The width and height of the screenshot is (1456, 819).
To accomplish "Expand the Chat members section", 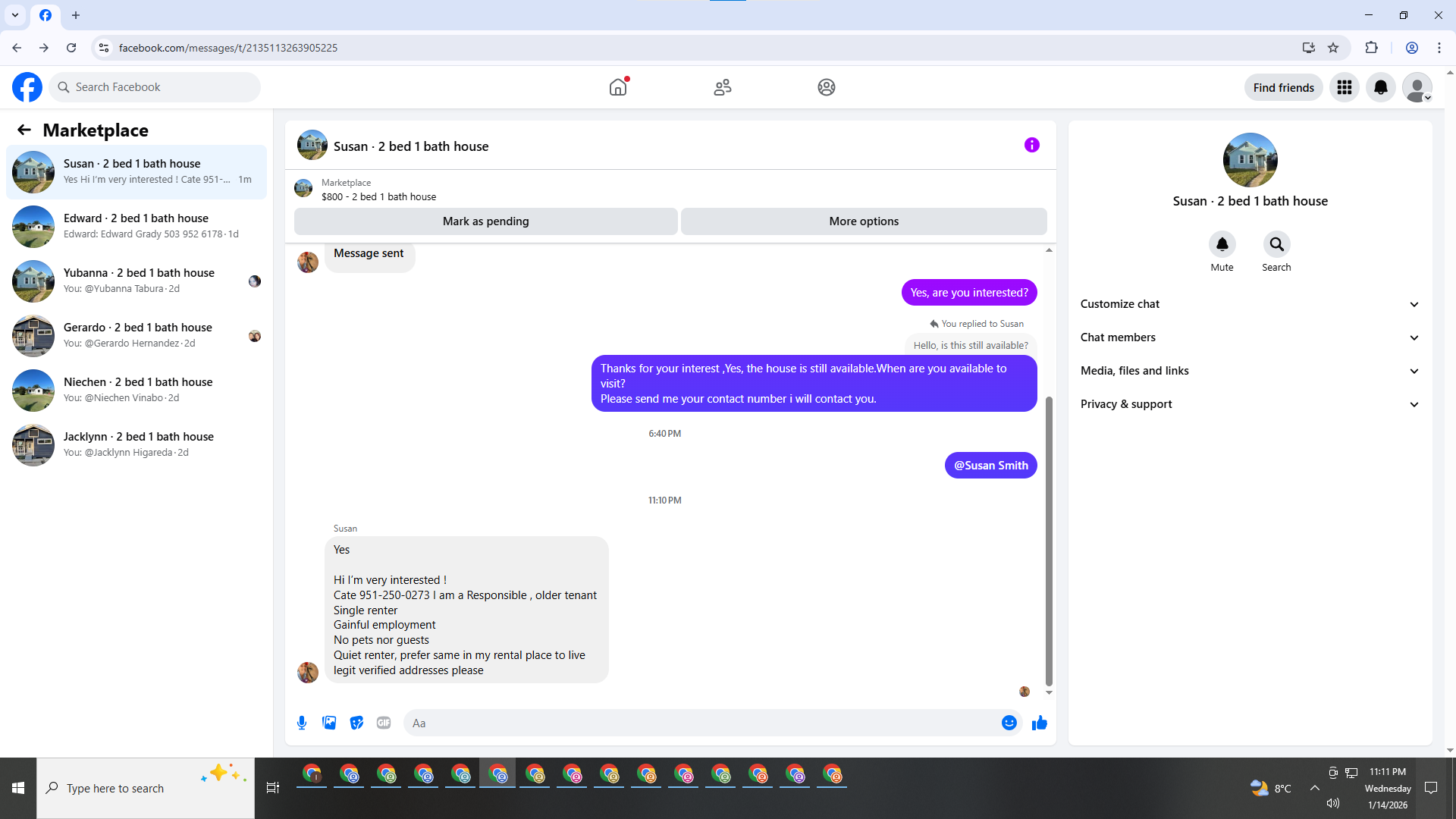I will click(1249, 337).
